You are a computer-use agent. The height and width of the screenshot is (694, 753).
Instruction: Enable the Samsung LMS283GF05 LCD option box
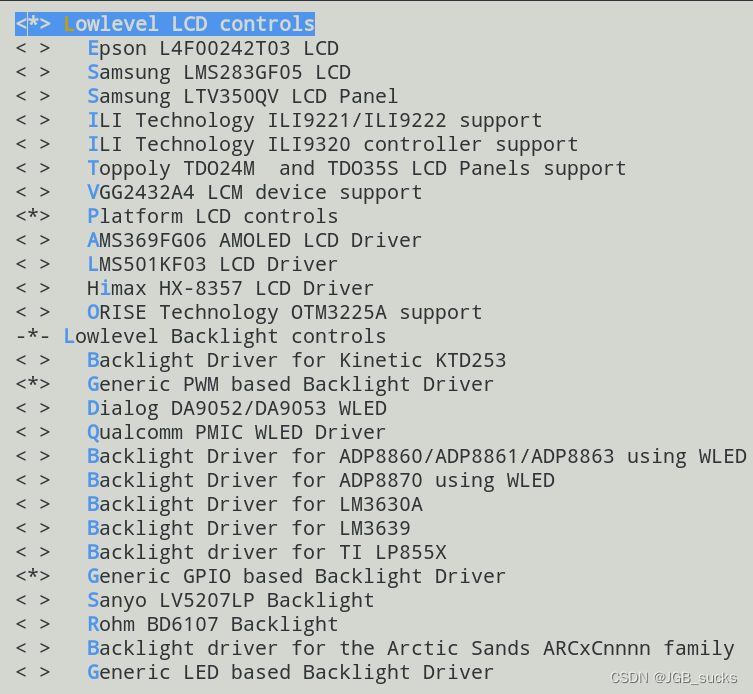coord(33,72)
